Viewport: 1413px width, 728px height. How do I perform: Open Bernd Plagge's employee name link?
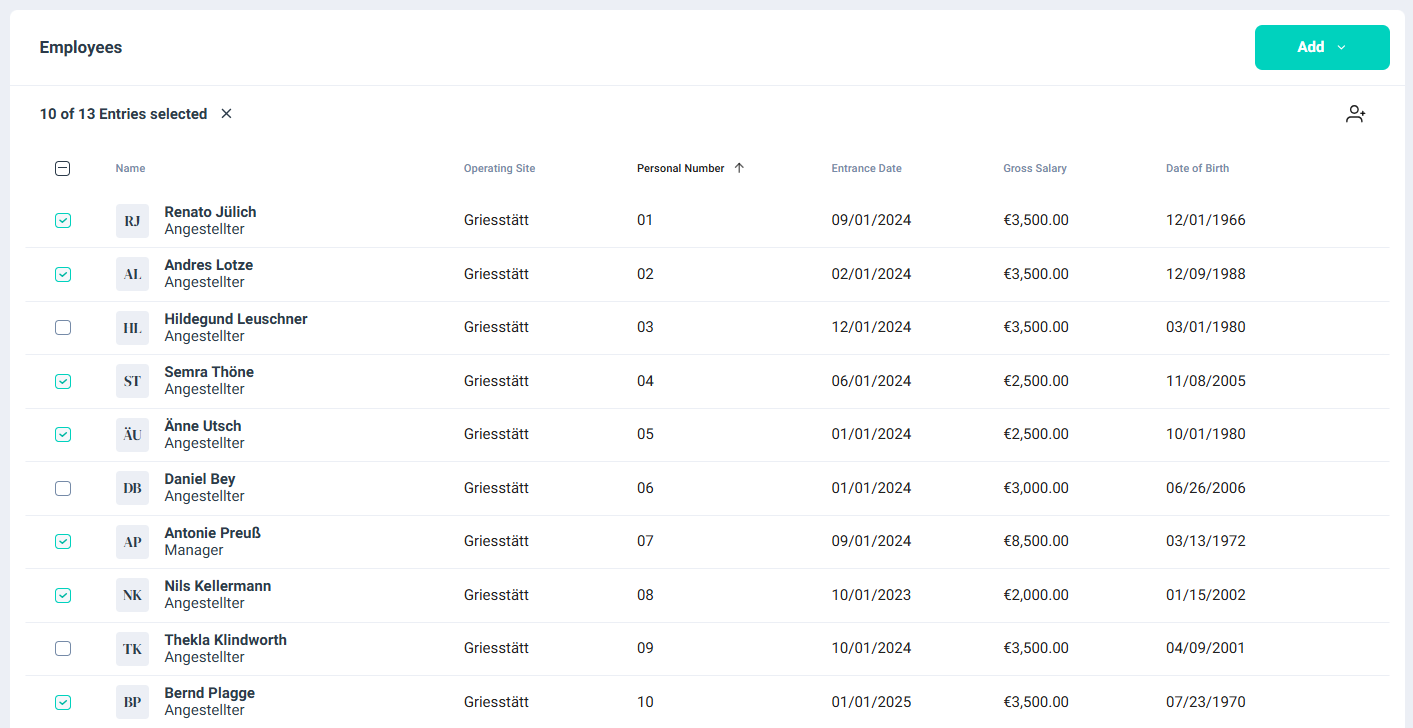click(x=209, y=693)
